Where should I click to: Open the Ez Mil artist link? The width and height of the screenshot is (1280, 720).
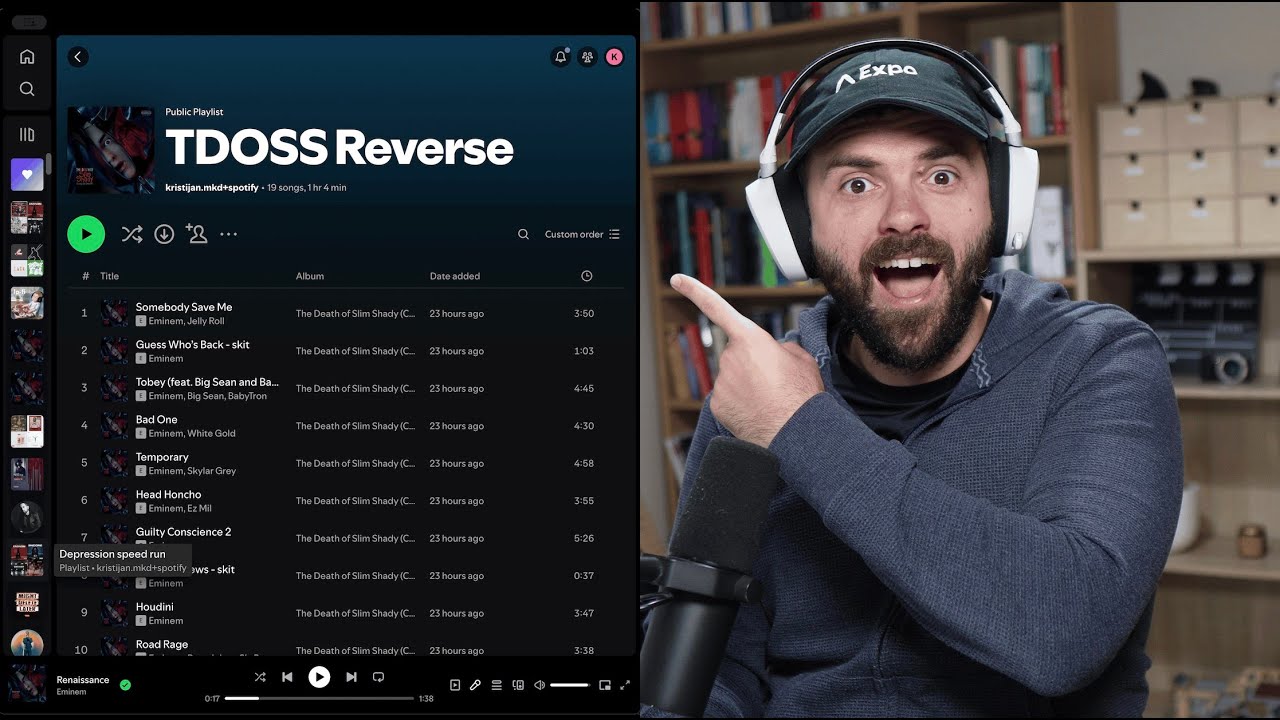(x=199, y=508)
